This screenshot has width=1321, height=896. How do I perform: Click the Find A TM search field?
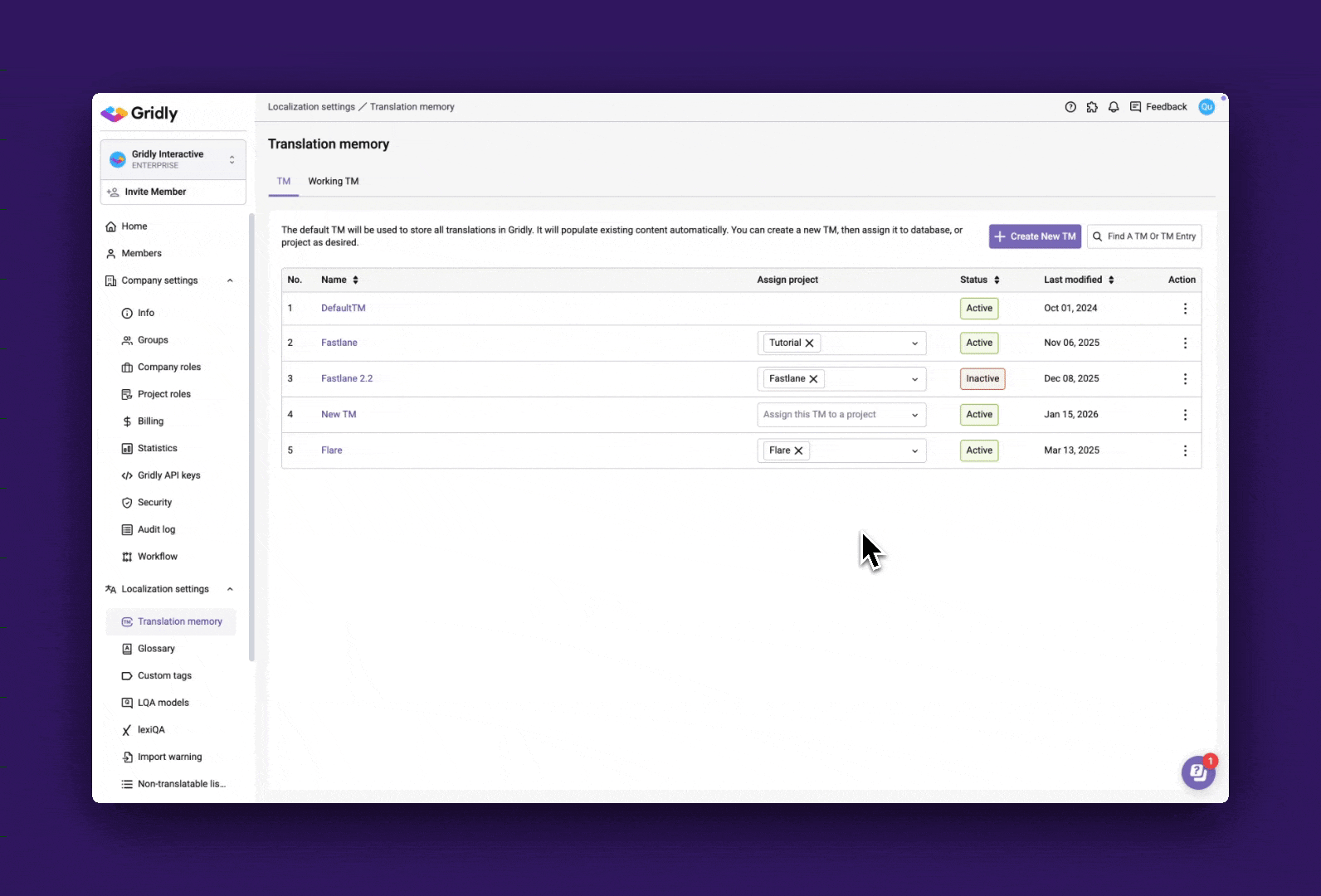1150,236
